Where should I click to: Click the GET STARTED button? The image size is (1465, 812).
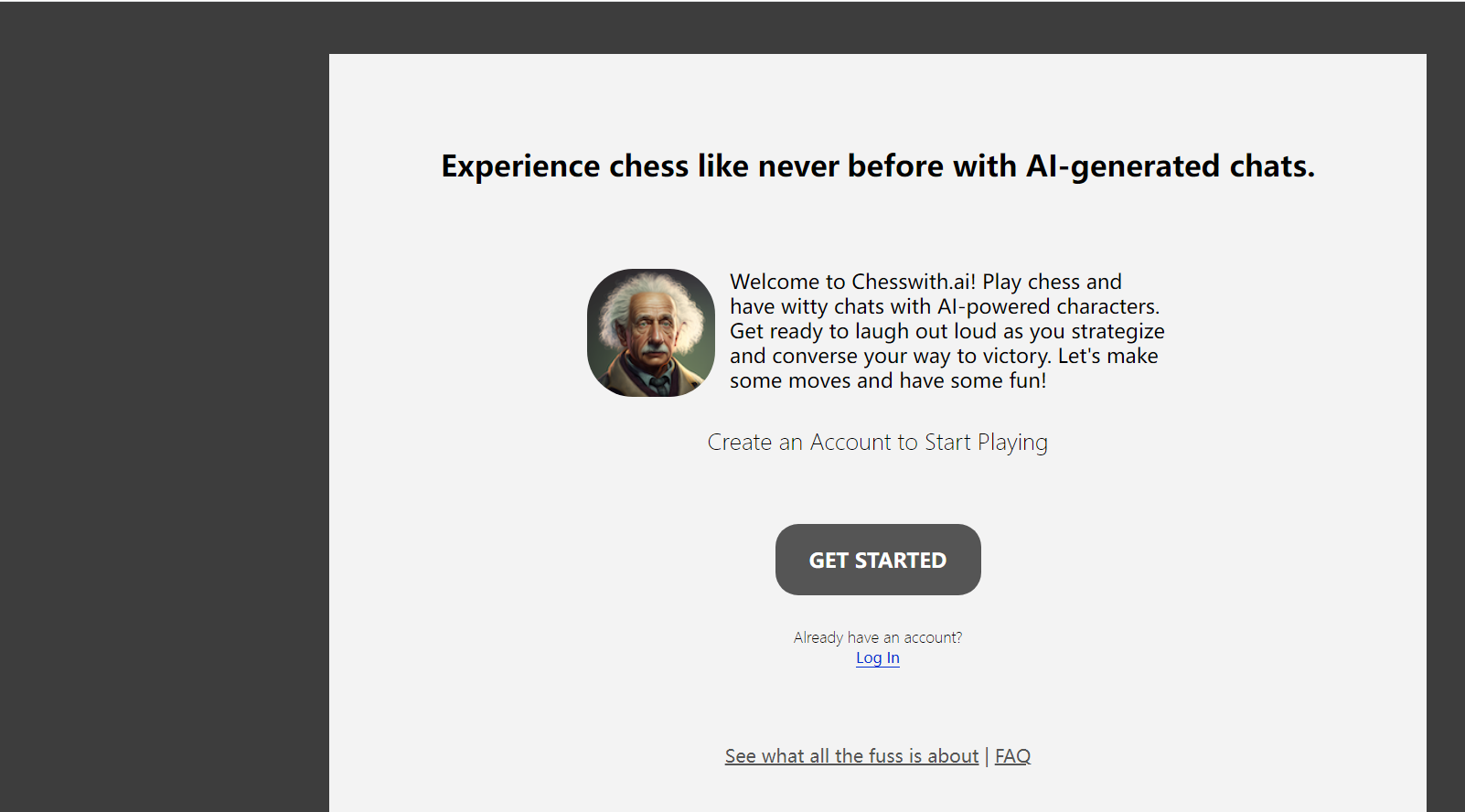(878, 560)
